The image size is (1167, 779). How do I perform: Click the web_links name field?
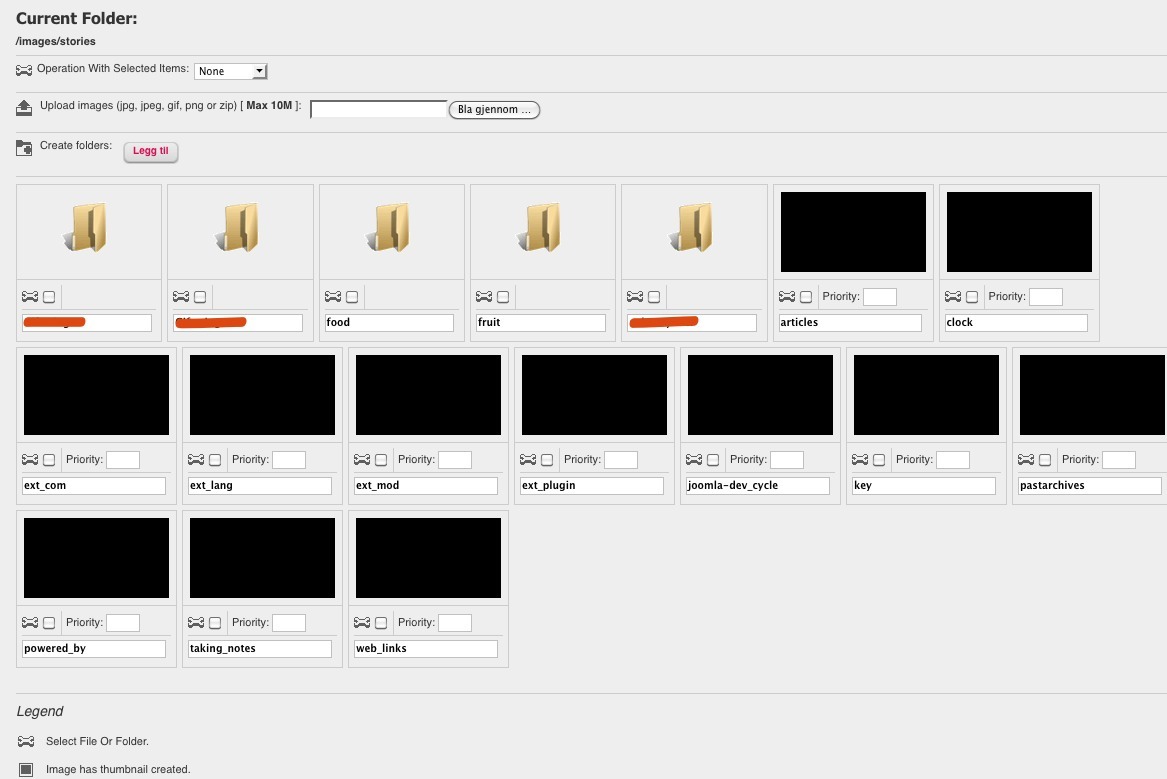tap(426, 649)
